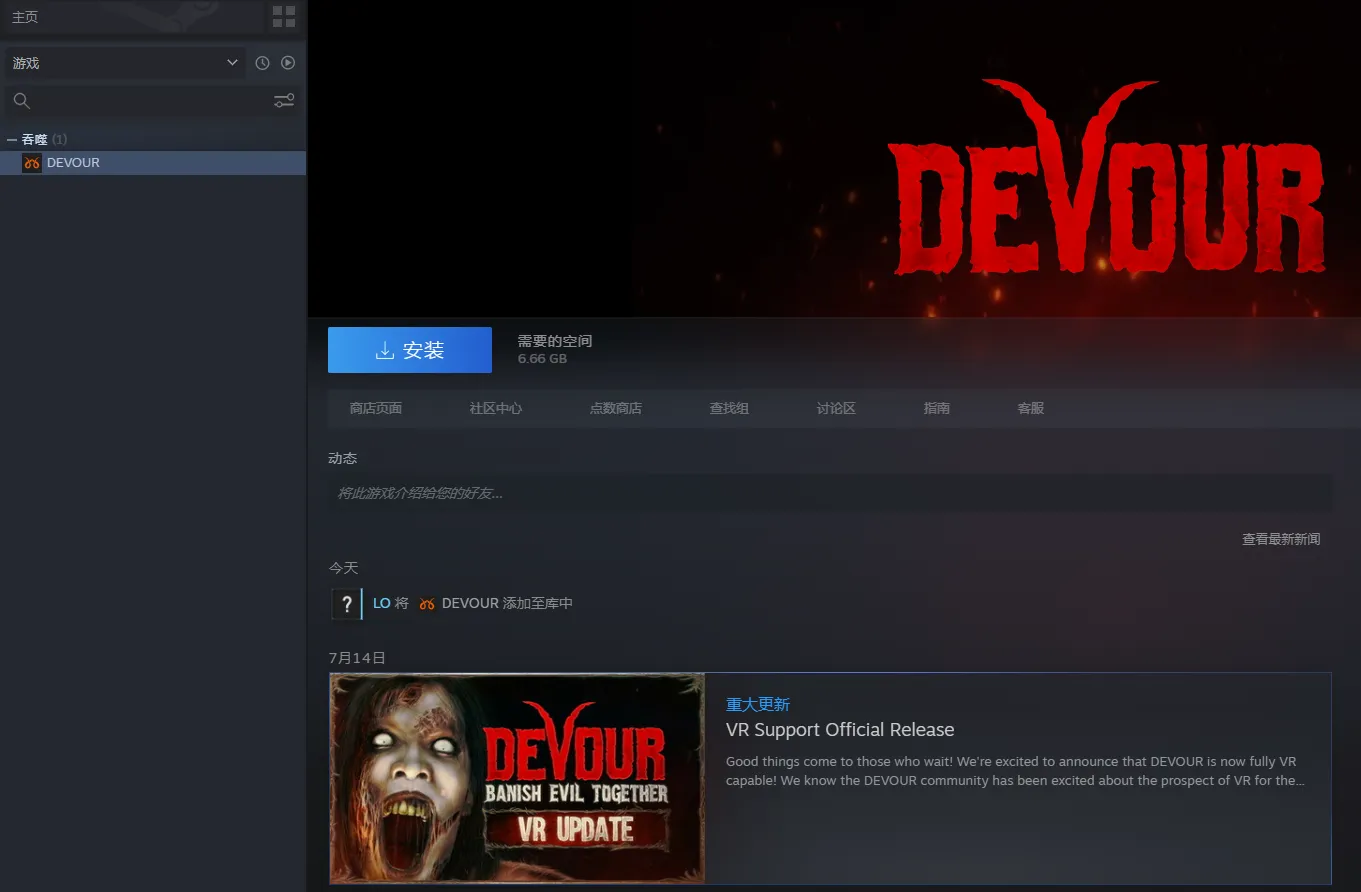This screenshot has height=892, width=1361.
Task: Open the 点数商店 tab
Action: 615,408
